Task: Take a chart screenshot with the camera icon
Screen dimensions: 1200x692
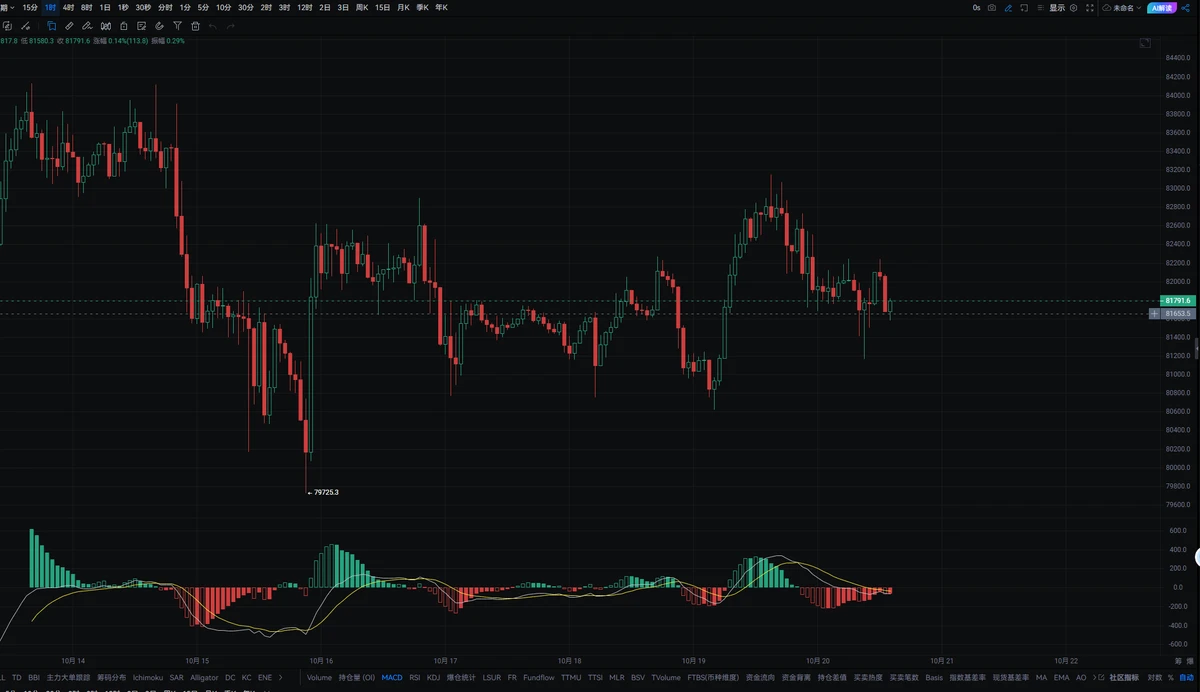Action: pos(992,7)
